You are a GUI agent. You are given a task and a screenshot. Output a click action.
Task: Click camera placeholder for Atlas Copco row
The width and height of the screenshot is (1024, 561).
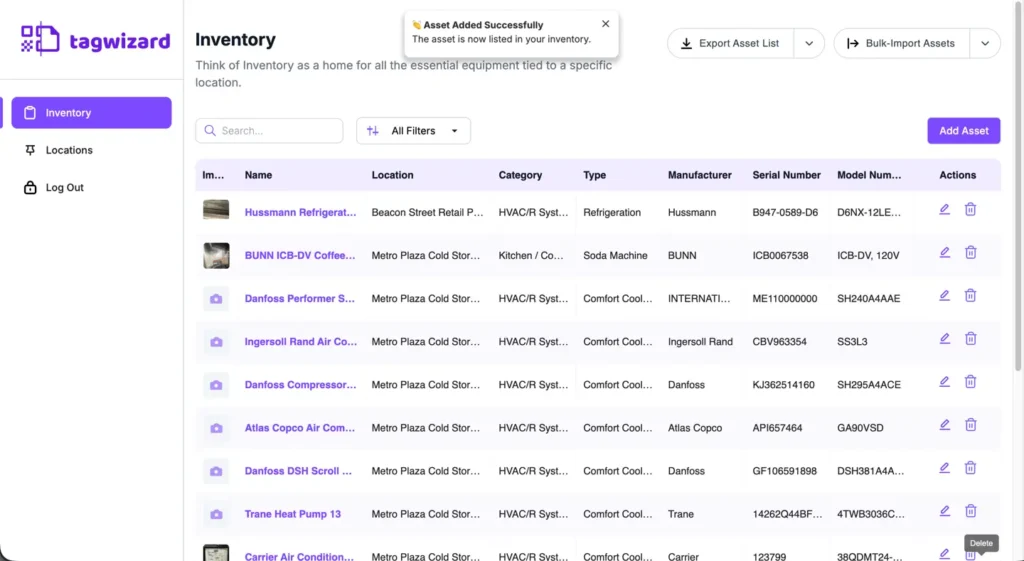[x=216, y=428]
